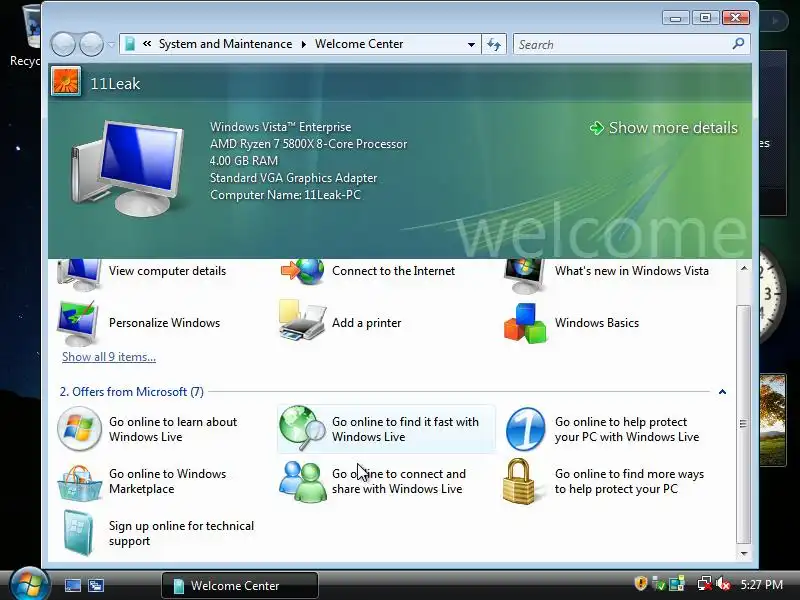Click Go online to help protect your PC text
800x600 pixels.
point(627,429)
